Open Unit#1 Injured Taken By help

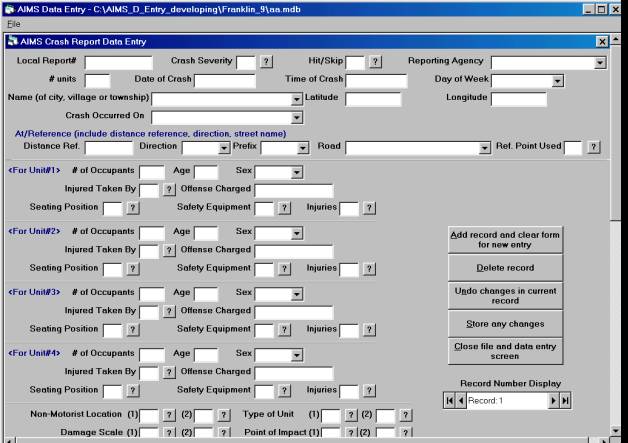point(169,189)
